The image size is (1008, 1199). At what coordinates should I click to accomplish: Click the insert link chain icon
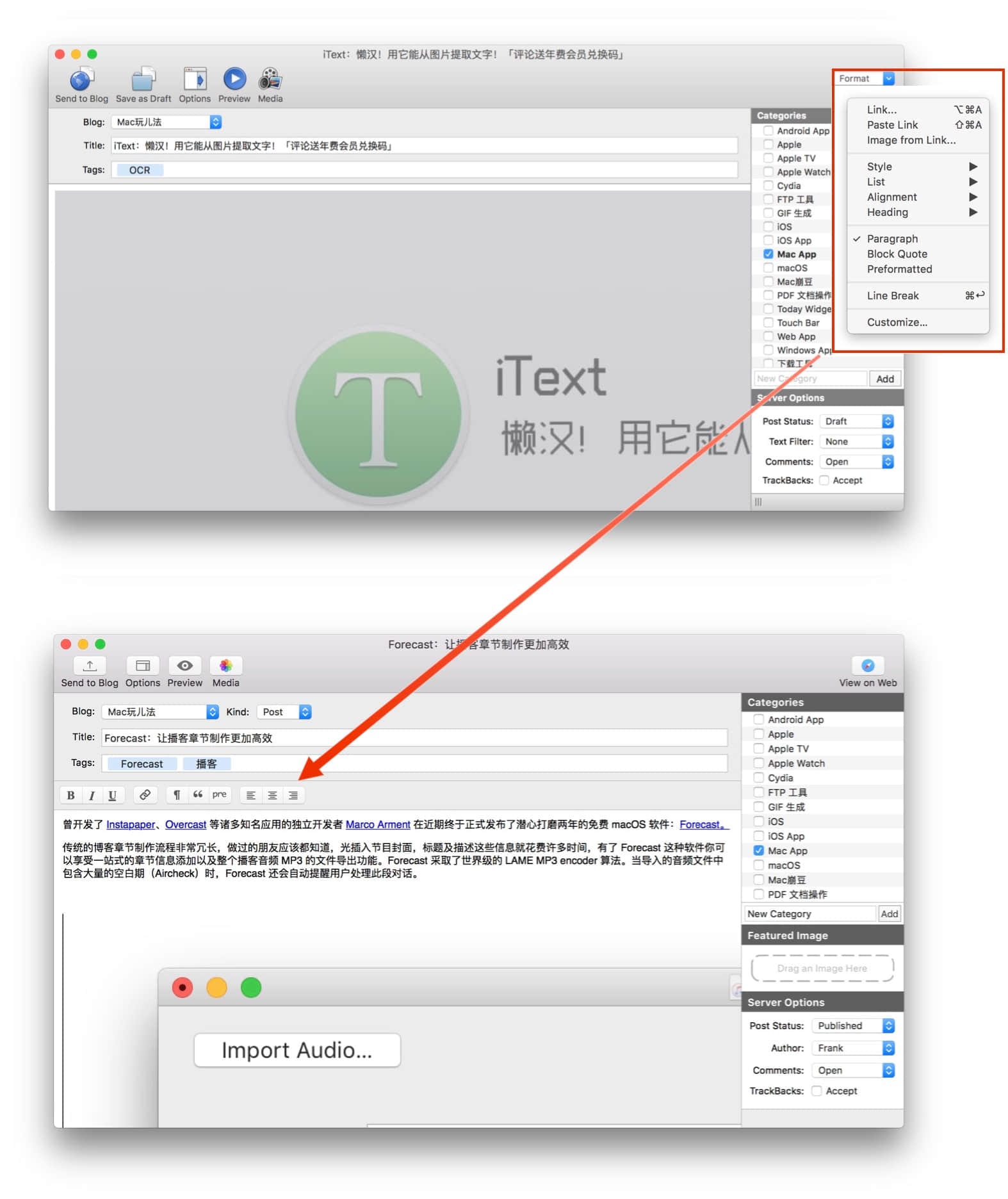[x=145, y=795]
